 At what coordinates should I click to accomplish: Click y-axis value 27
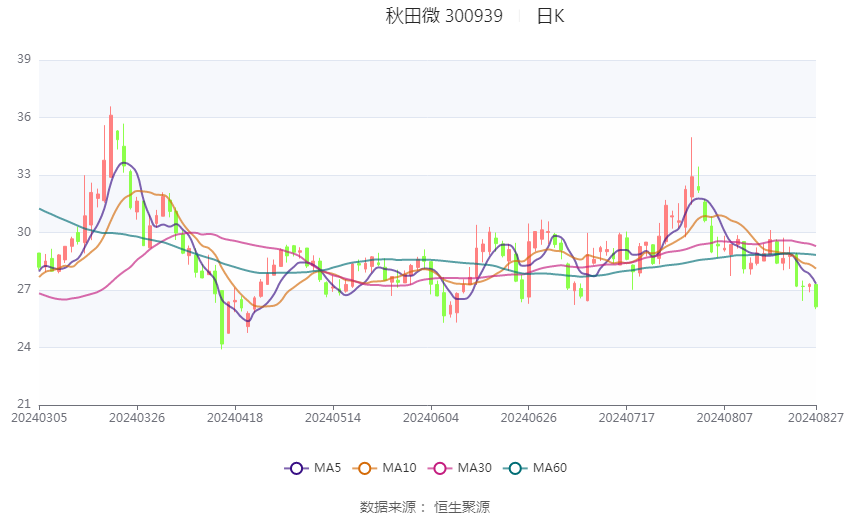coord(24,289)
